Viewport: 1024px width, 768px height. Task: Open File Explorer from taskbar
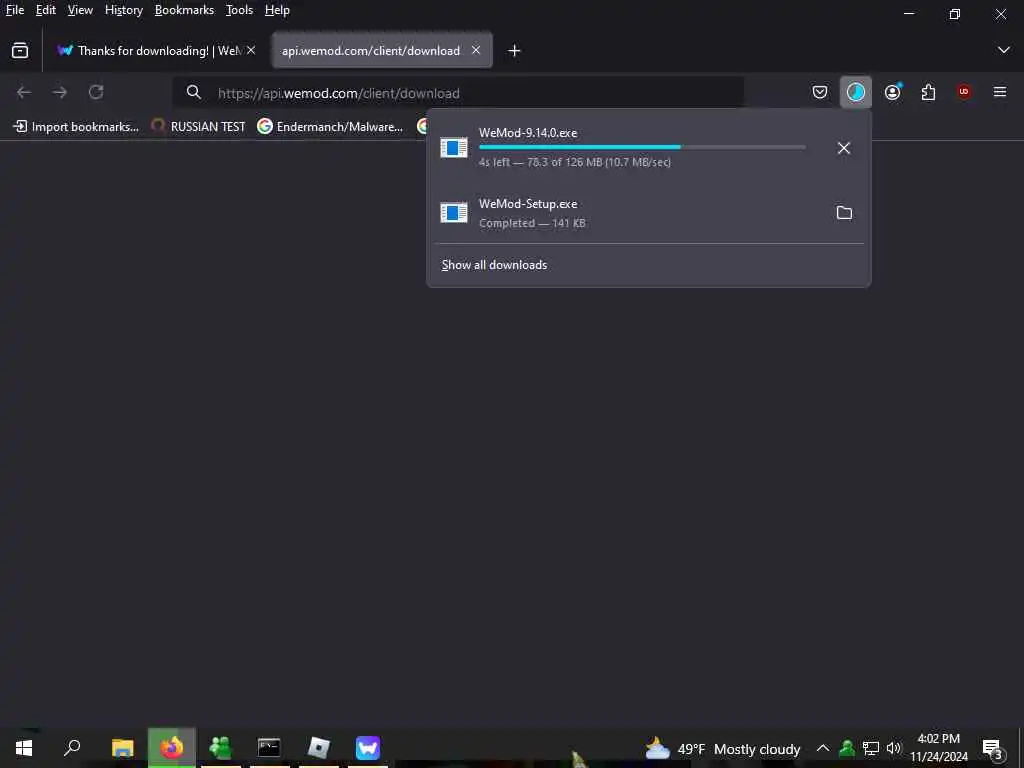click(x=123, y=747)
